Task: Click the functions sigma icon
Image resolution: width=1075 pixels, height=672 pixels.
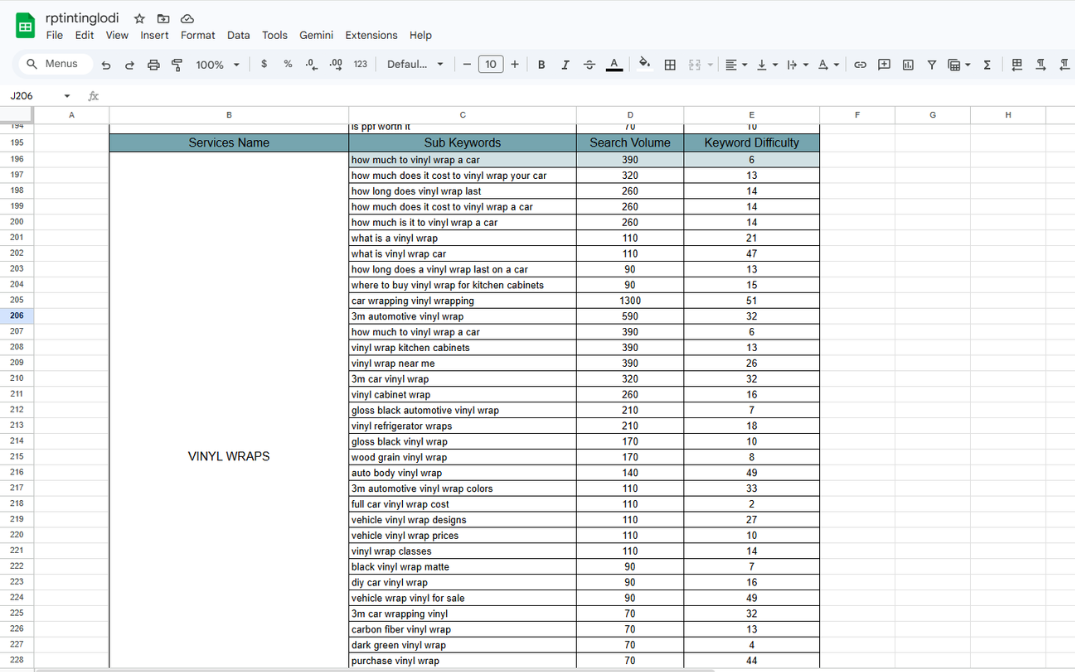Action: 987,65
